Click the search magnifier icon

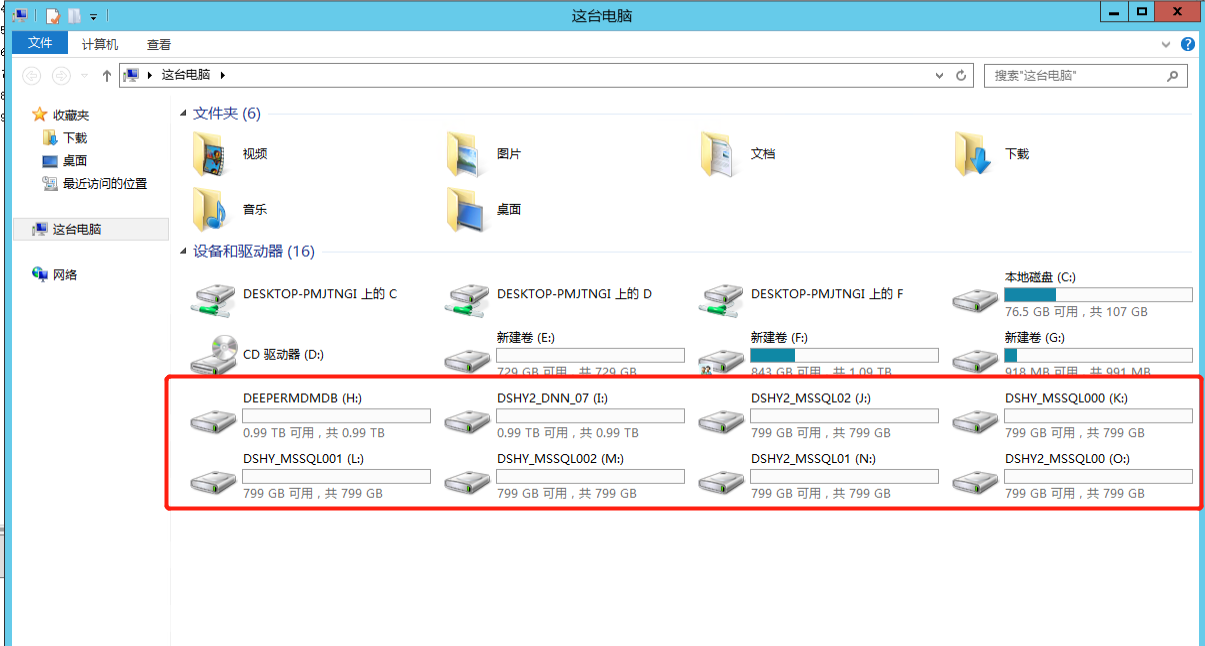point(1173,76)
